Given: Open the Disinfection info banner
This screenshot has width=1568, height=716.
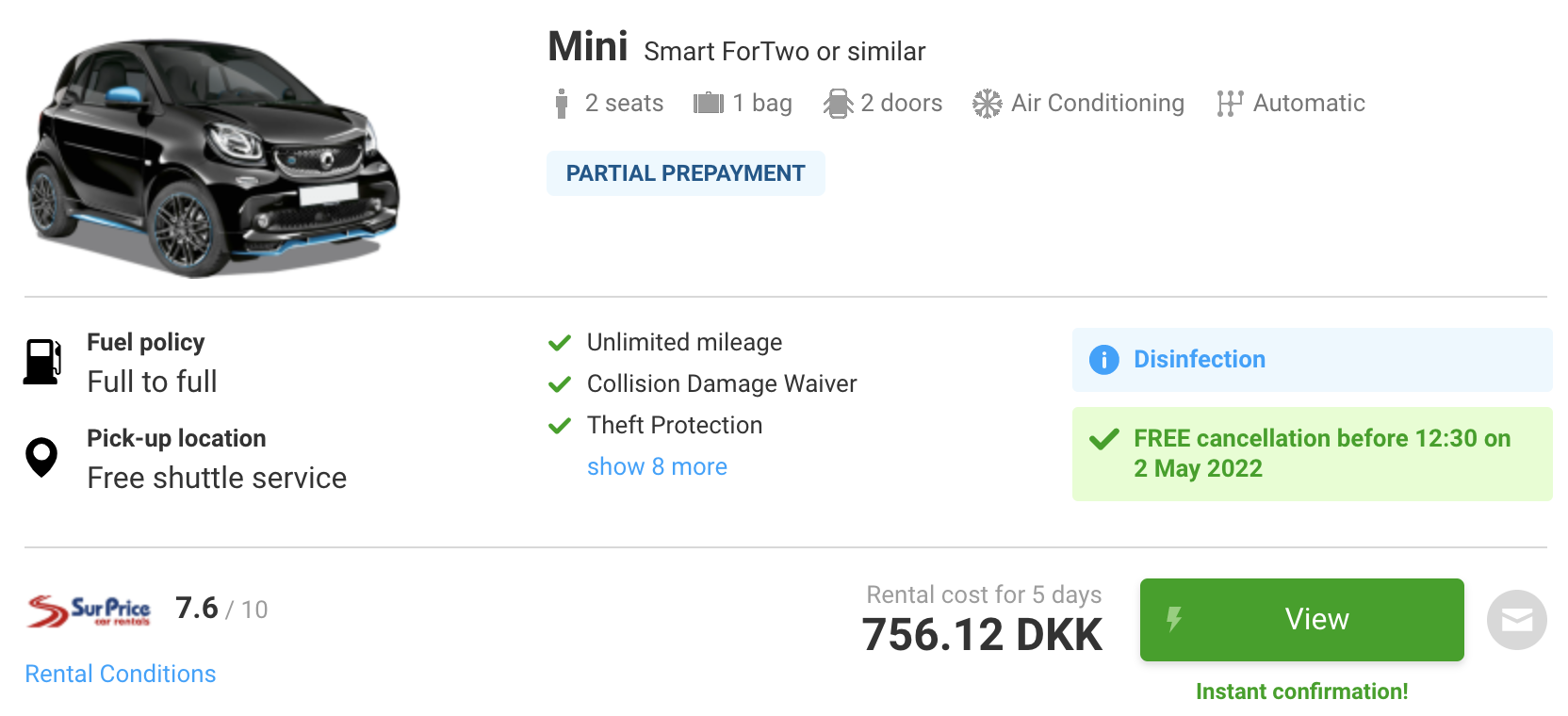Looking at the screenshot, I should [1312, 360].
